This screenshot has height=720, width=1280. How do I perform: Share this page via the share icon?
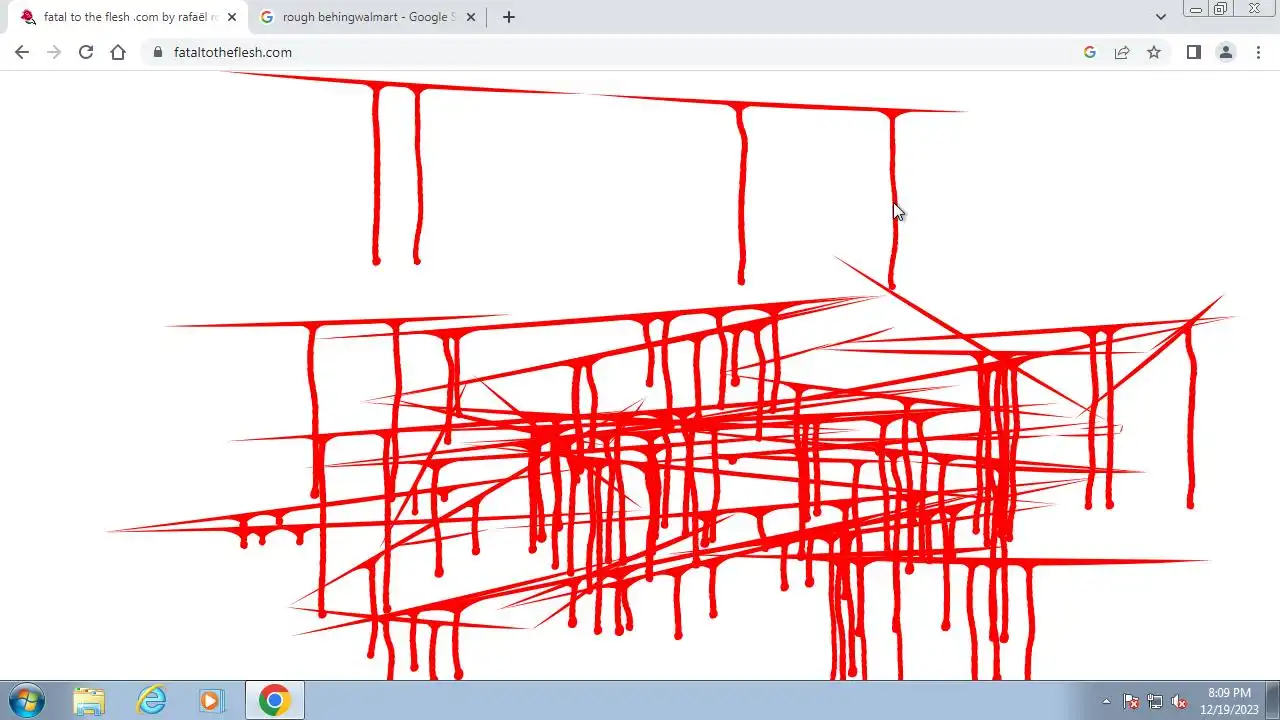[x=1122, y=52]
